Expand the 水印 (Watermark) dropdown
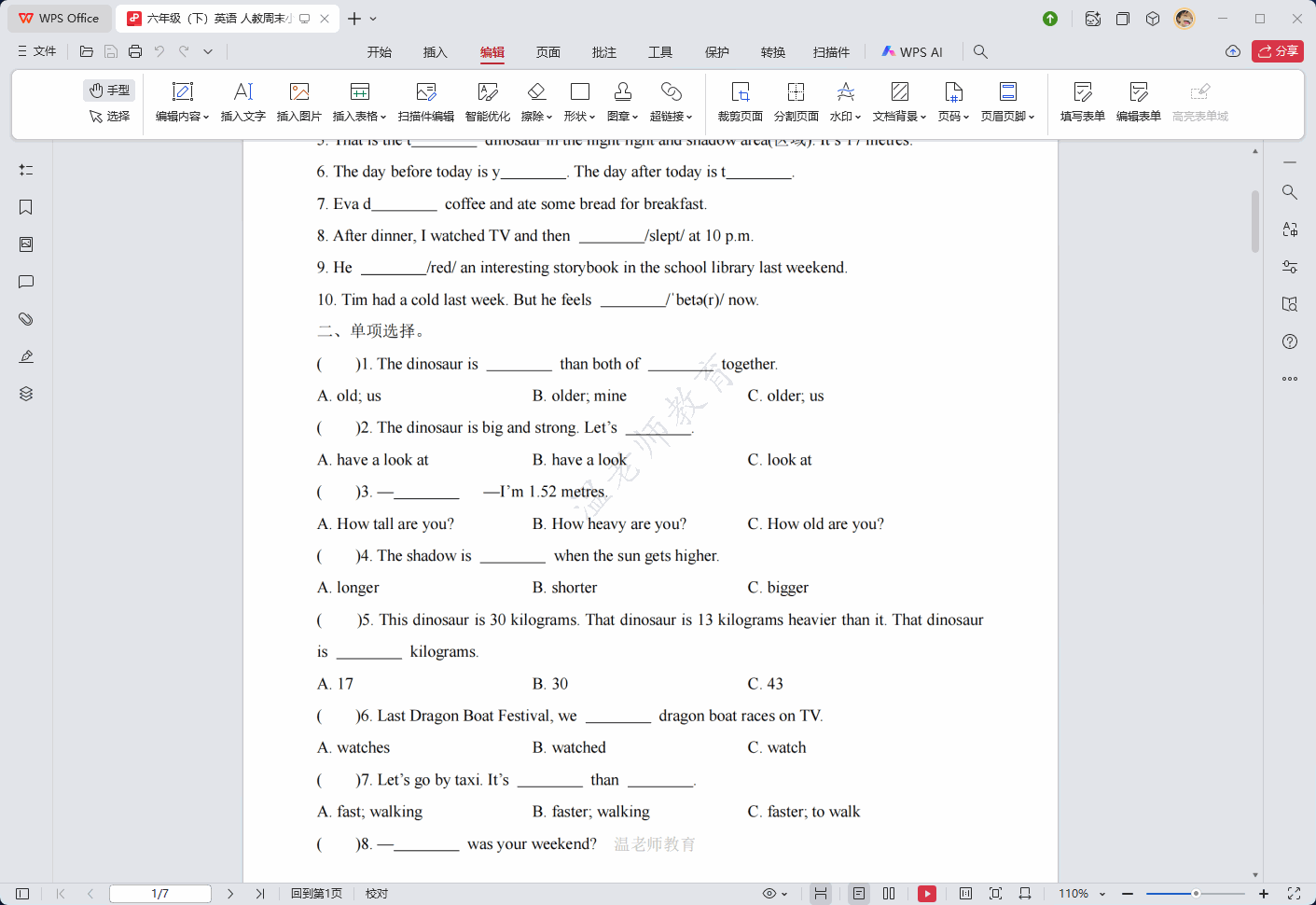This screenshot has width=1316, height=905. pos(844,101)
